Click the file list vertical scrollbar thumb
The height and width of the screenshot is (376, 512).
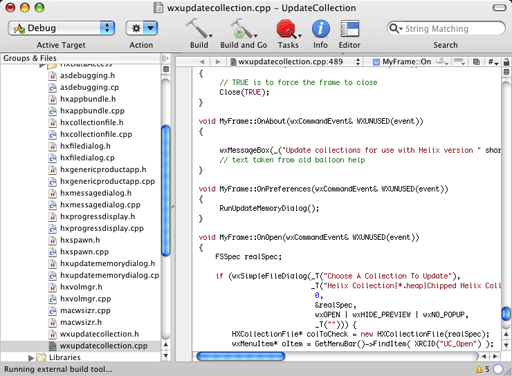coord(166,191)
